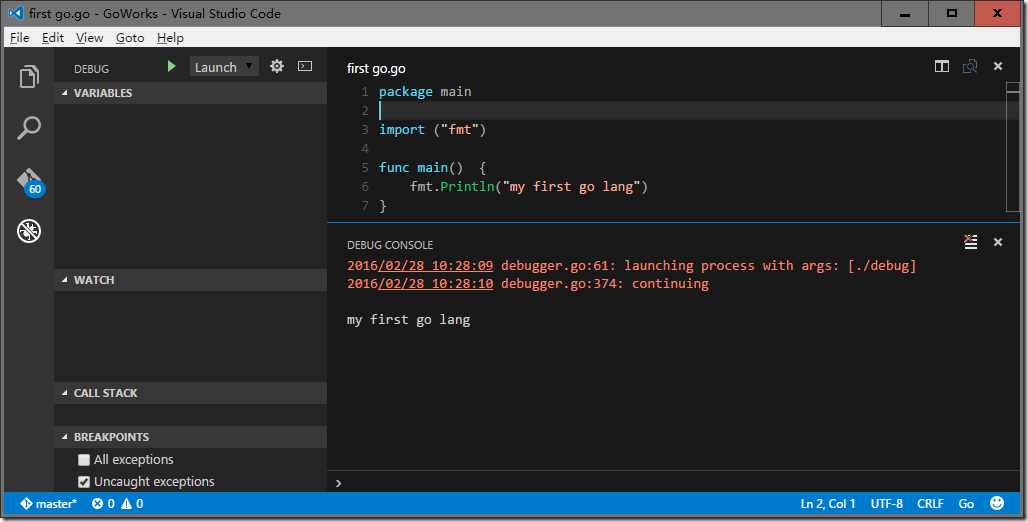
Task: Click the feedback smiley in status bar
Action: [997, 504]
